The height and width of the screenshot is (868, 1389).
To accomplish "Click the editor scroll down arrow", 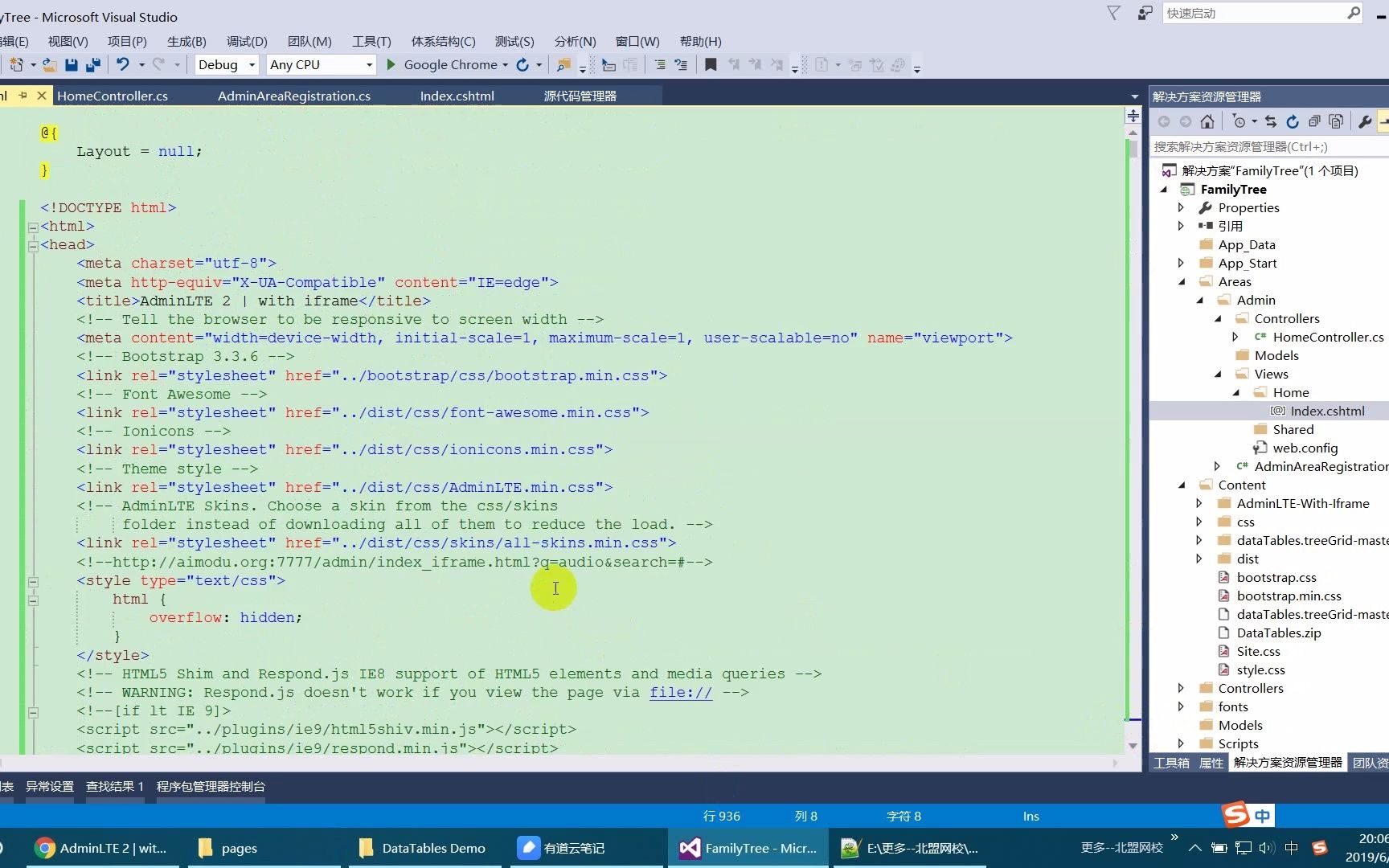I will click(x=1133, y=746).
